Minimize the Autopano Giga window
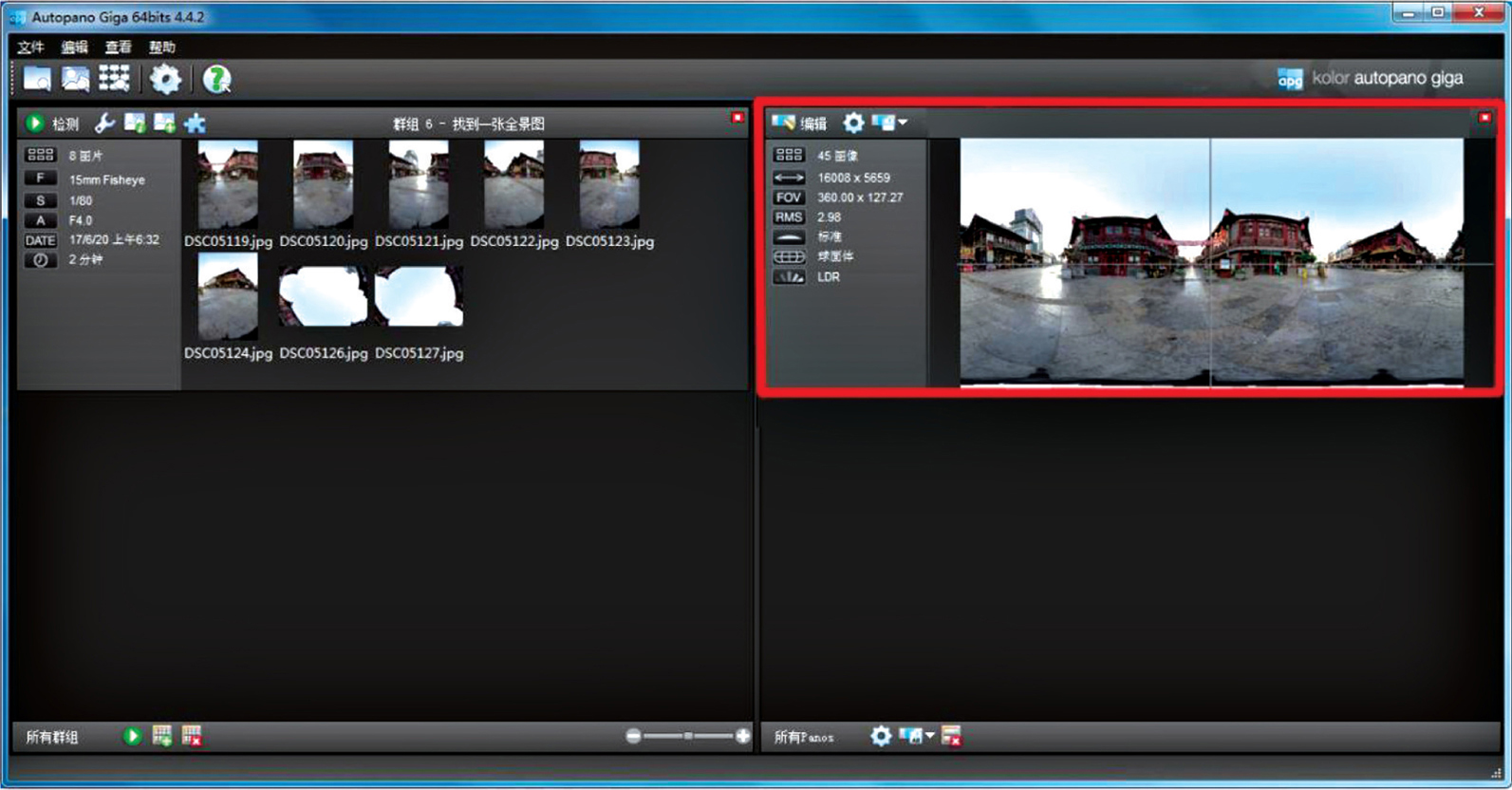1512x790 pixels. [x=1408, y=13]
